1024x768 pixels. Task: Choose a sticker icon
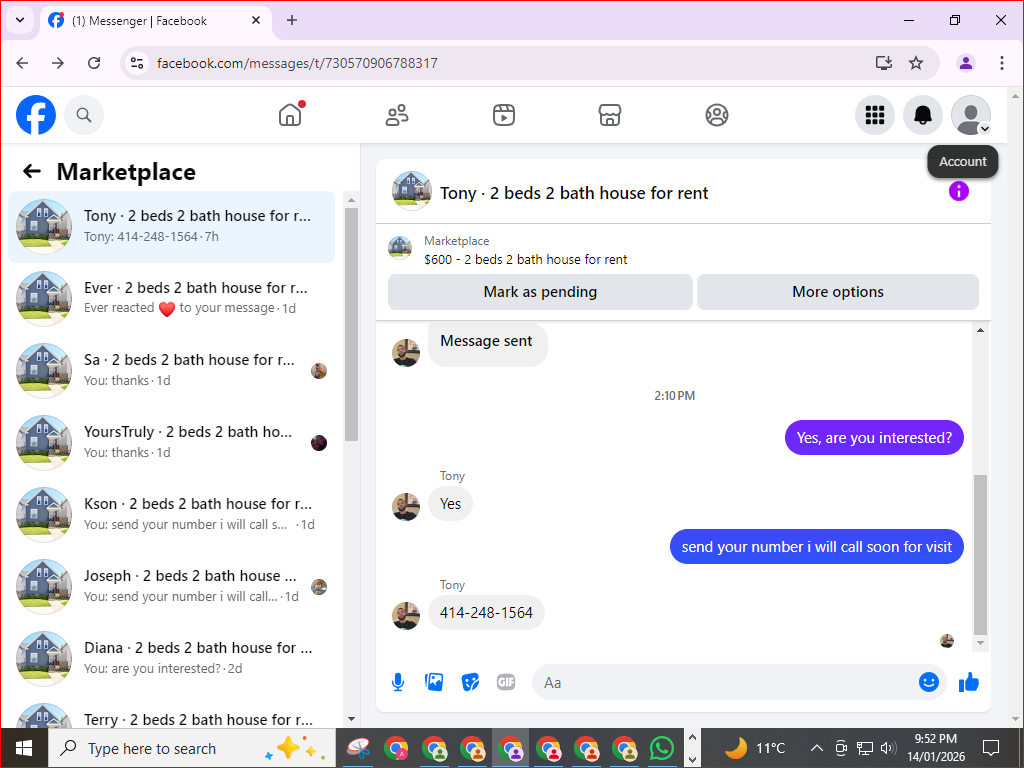(470, 682)
